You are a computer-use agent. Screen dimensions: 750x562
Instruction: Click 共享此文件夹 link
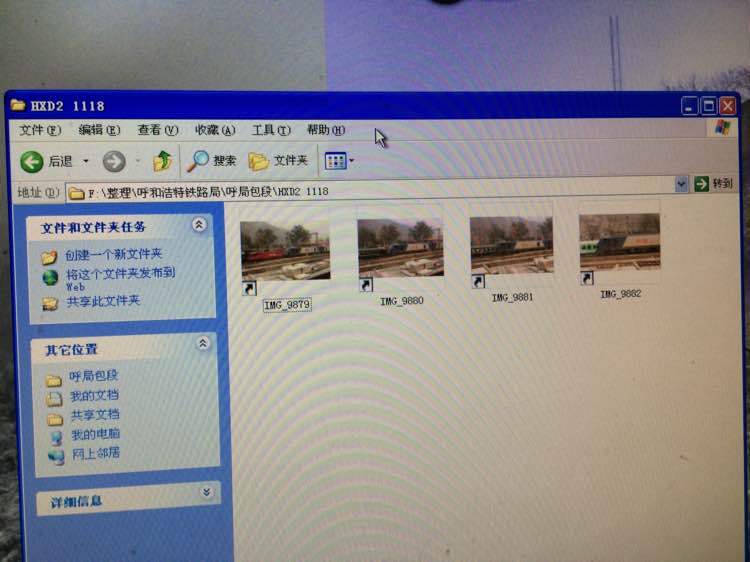pos(103,301)
